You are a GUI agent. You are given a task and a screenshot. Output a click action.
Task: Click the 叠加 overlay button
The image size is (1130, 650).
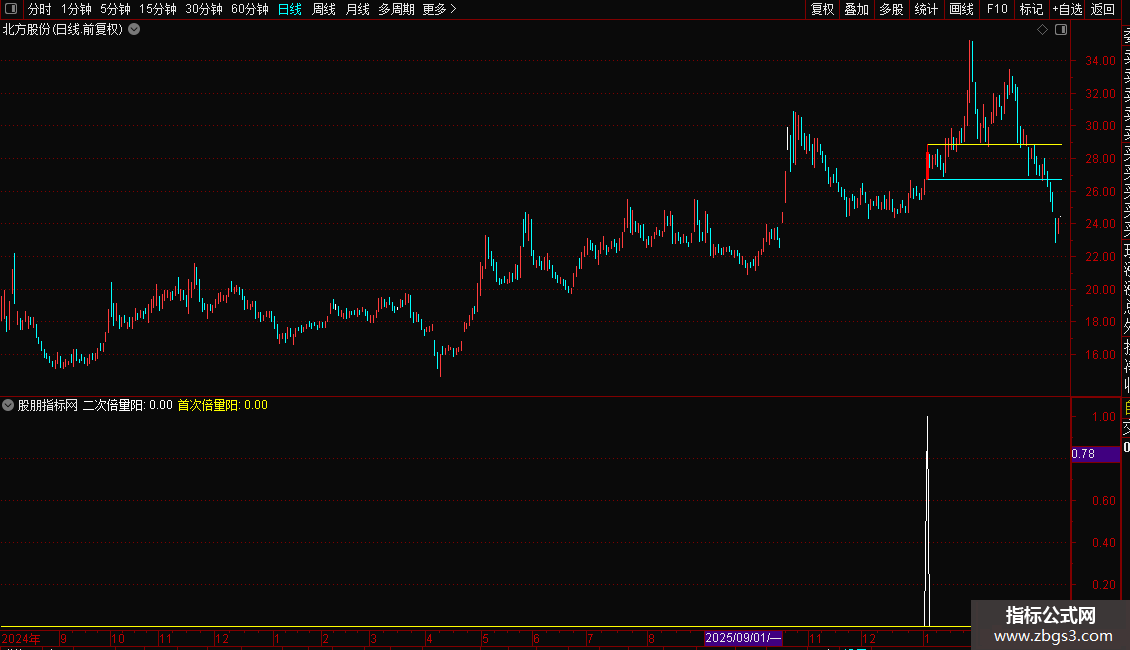coord(857,9)
